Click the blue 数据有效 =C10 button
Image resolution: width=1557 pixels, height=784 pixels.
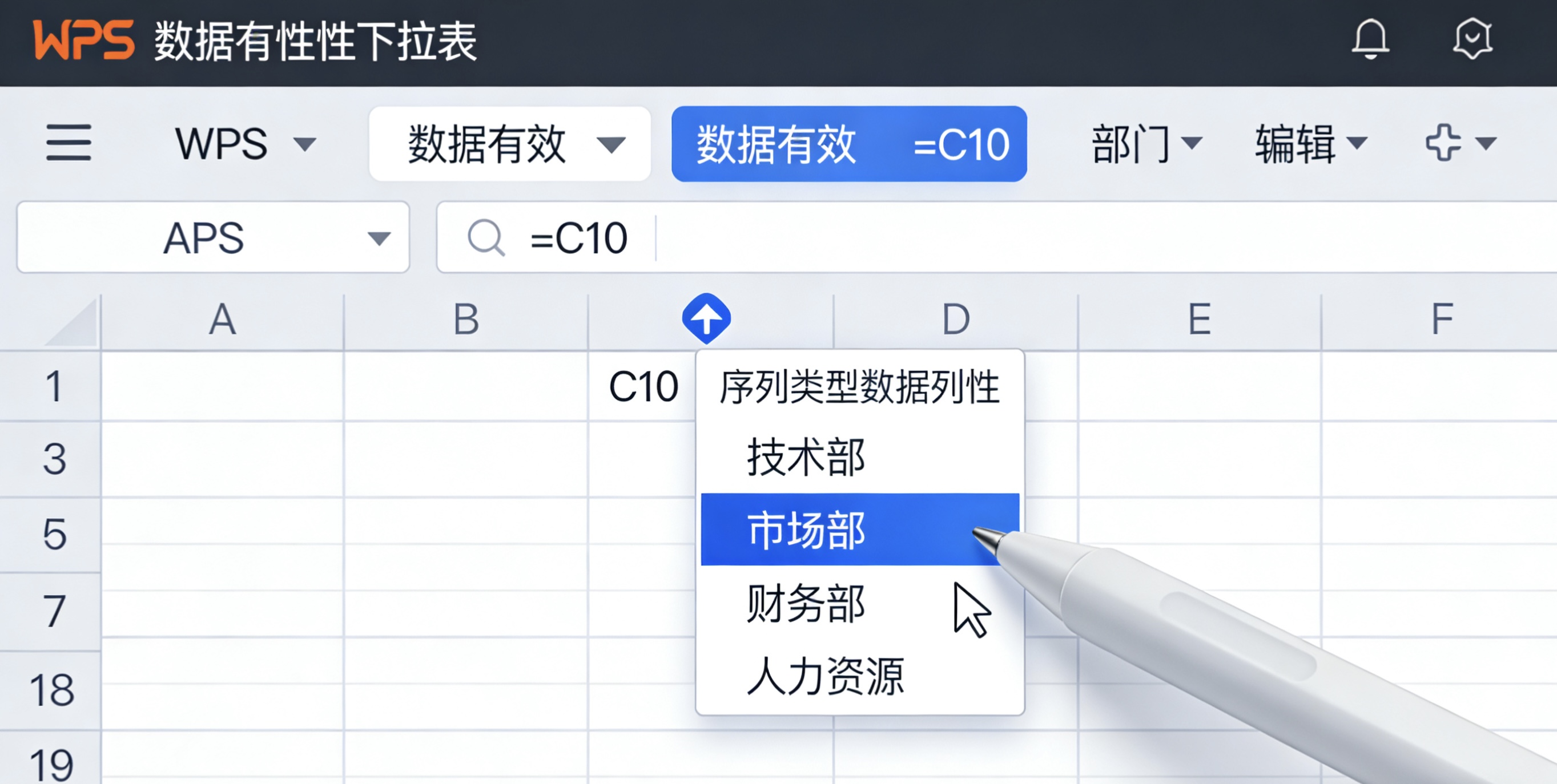pyautogui.click(x=847, y=144)
